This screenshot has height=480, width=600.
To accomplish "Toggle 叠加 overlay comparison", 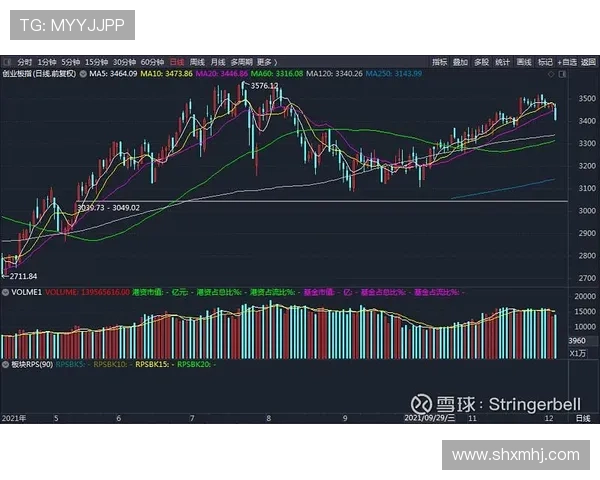I will 460,61.
